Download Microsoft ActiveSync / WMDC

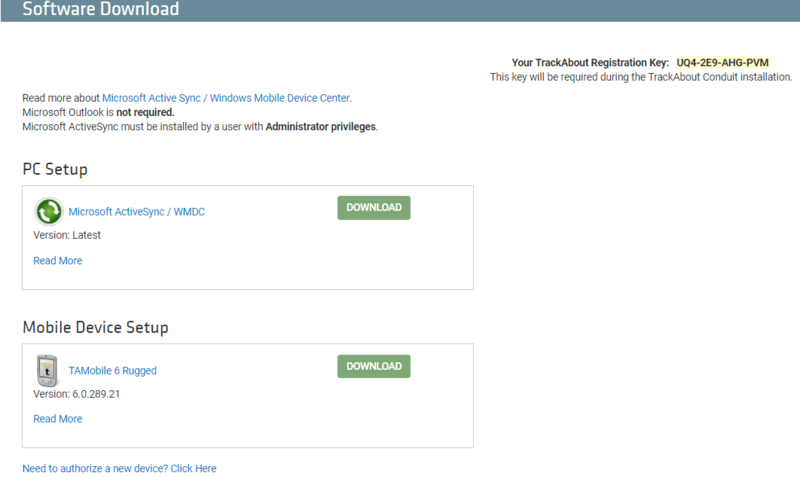point(373,208)
